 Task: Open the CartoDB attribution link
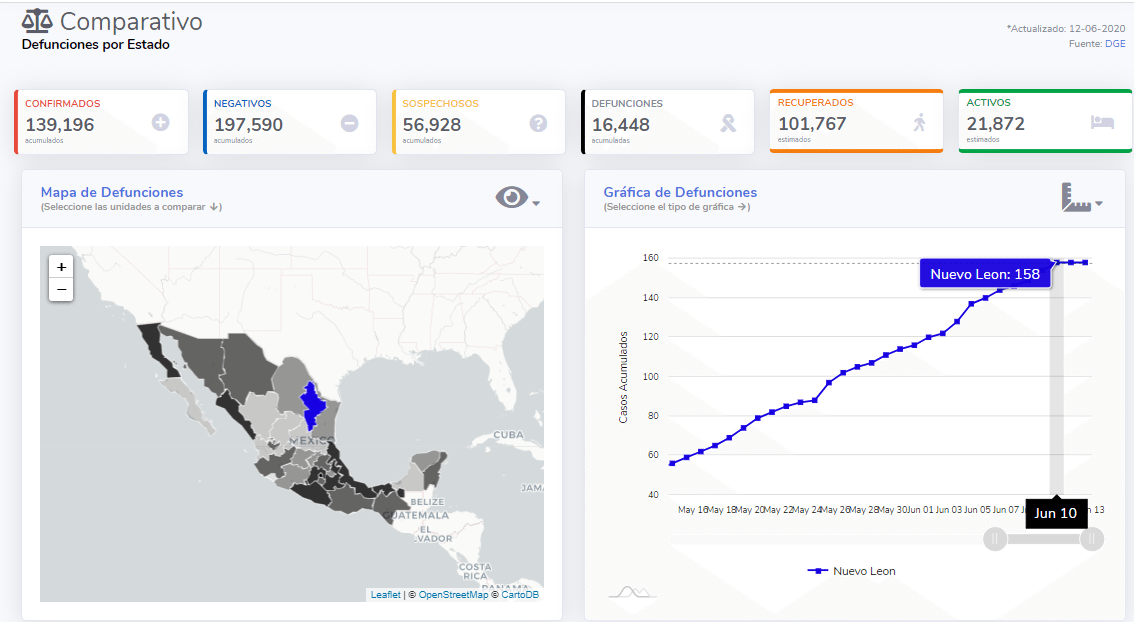520,595
